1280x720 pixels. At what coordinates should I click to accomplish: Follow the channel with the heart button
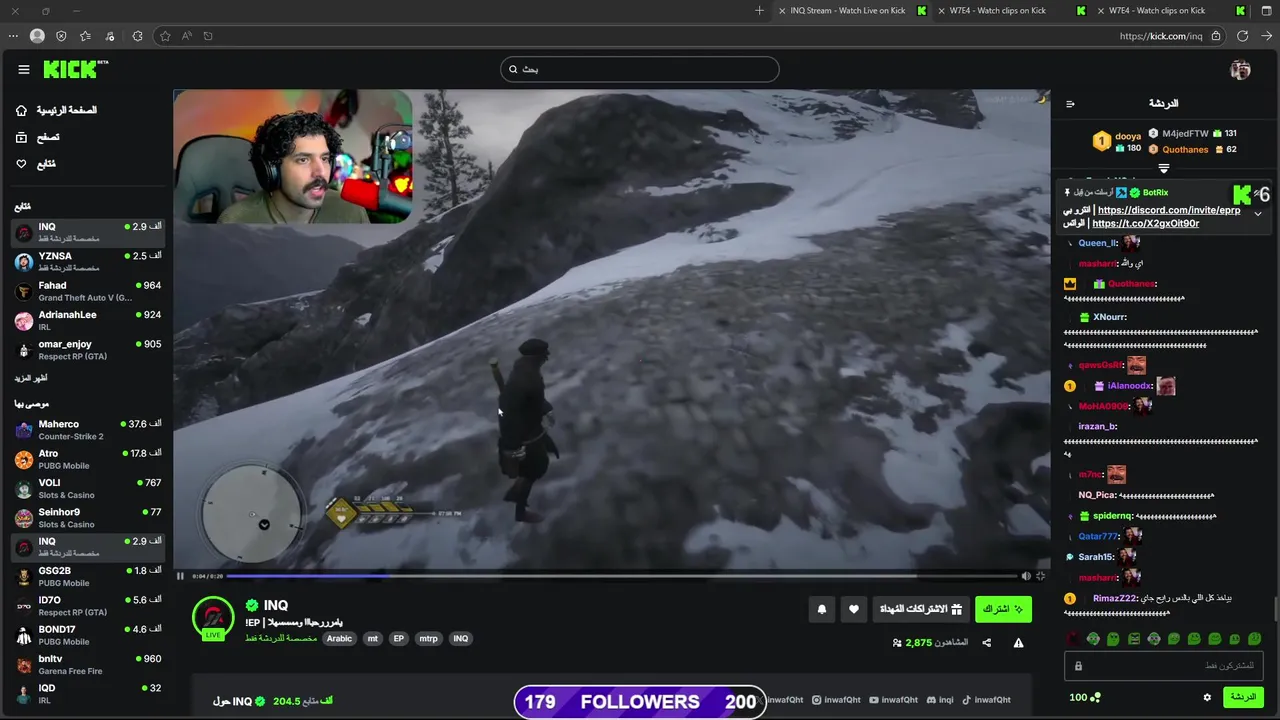tap(853, 609)
